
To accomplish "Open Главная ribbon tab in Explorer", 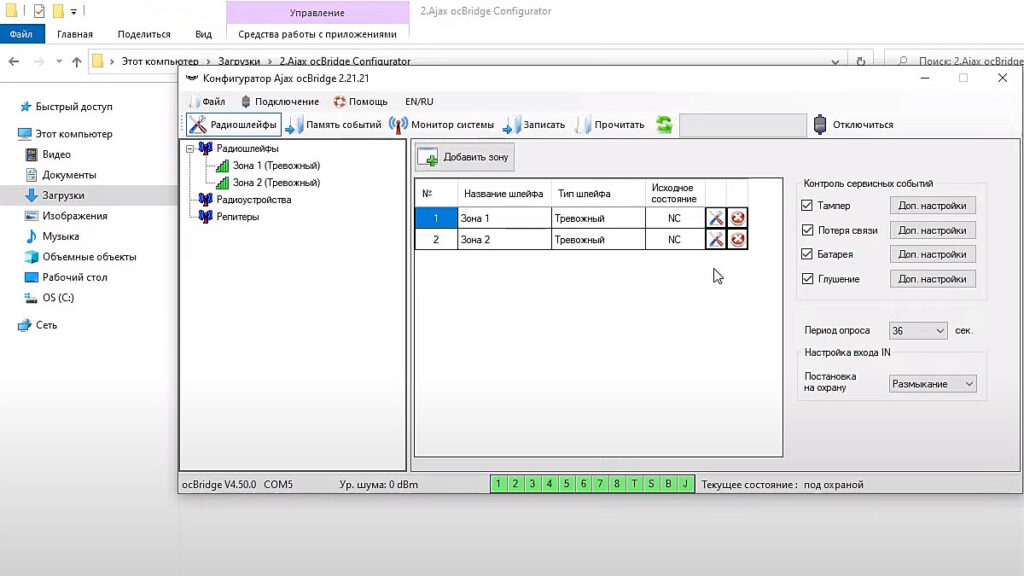I will pos(74,34).
